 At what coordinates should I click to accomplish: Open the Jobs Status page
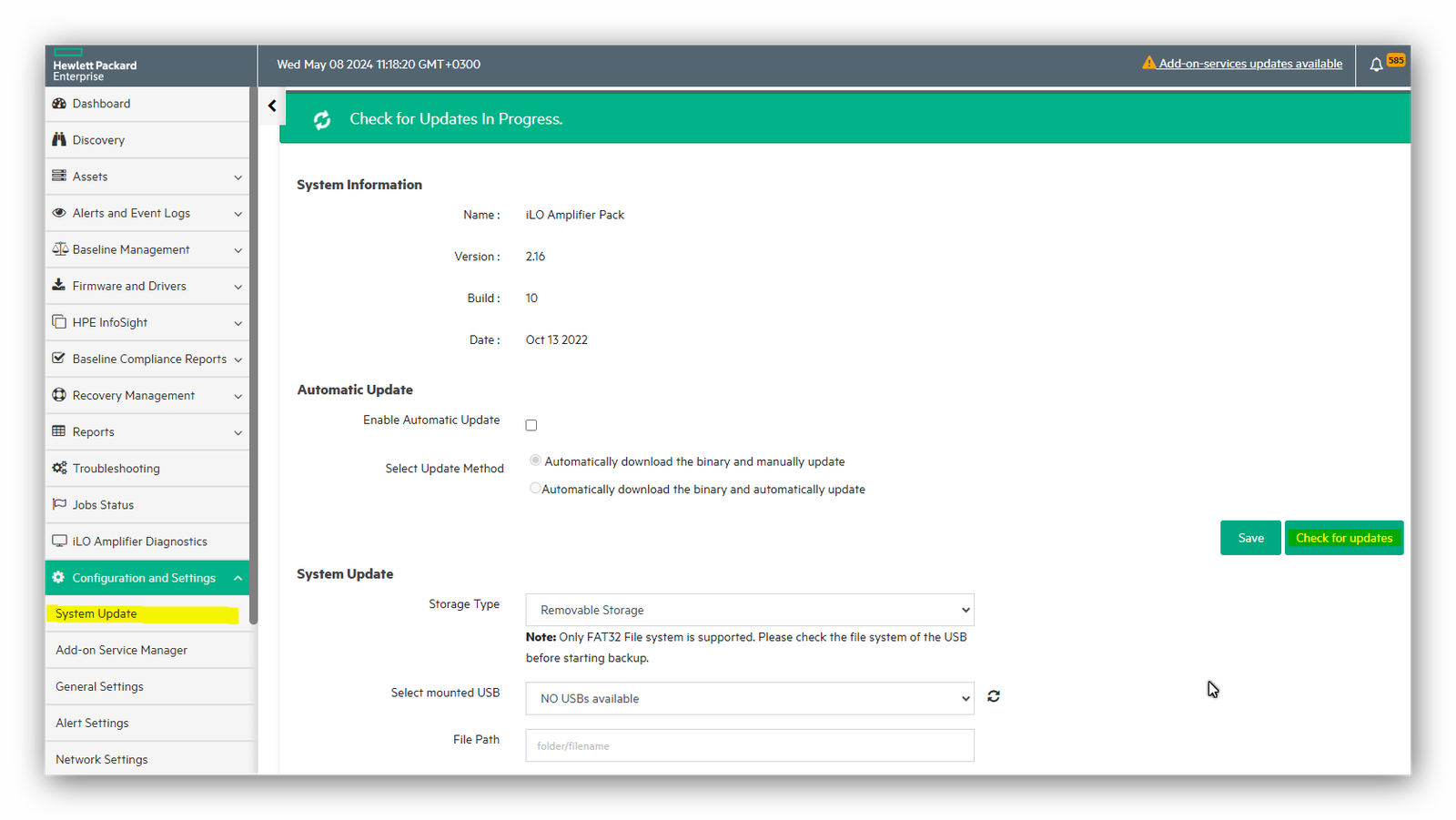tap(147, 504)
